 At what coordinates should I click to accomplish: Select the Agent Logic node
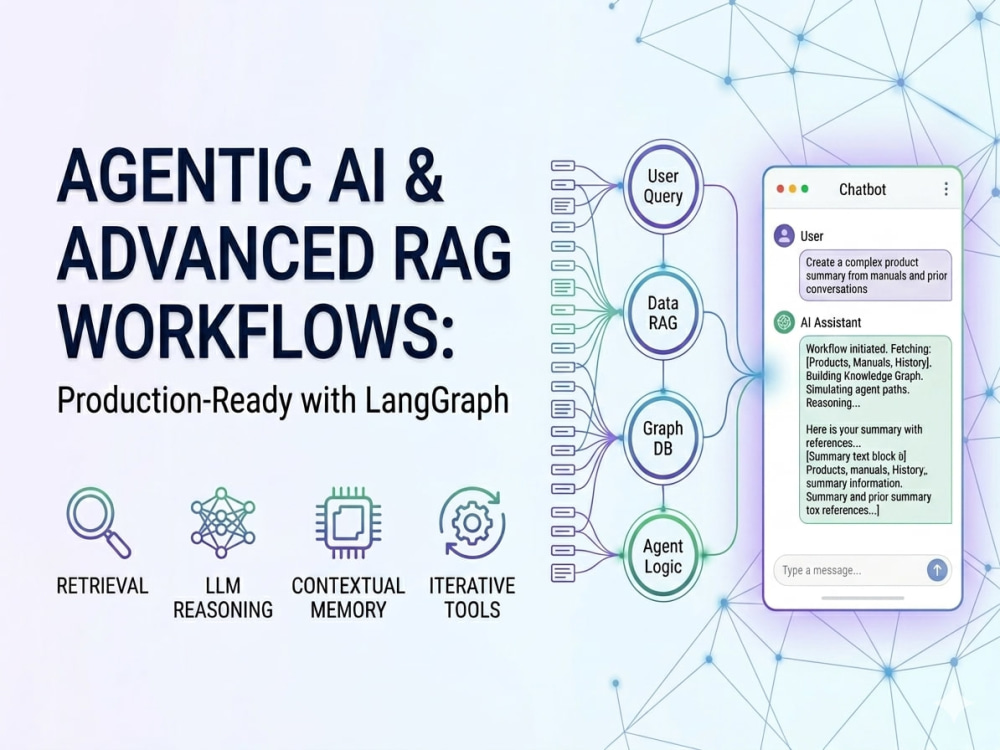[x=663, y=556]
